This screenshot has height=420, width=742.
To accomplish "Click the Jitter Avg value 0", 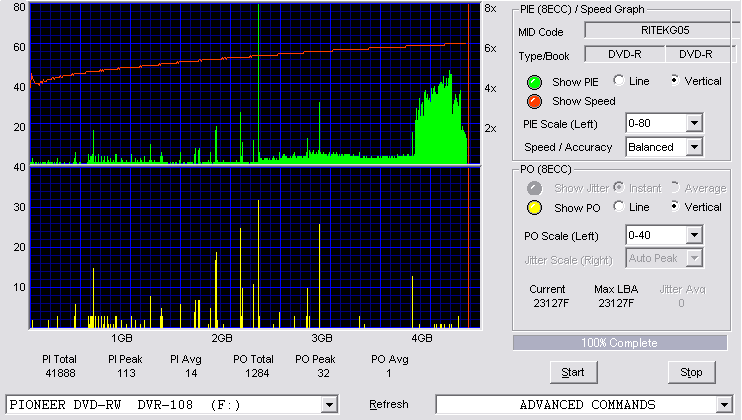I will pyautogui.click(x=681, y=303).
